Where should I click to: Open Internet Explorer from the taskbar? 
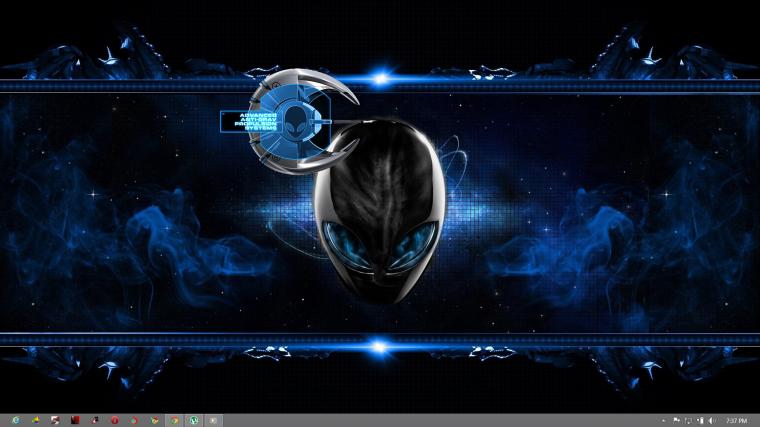point(16,420)
